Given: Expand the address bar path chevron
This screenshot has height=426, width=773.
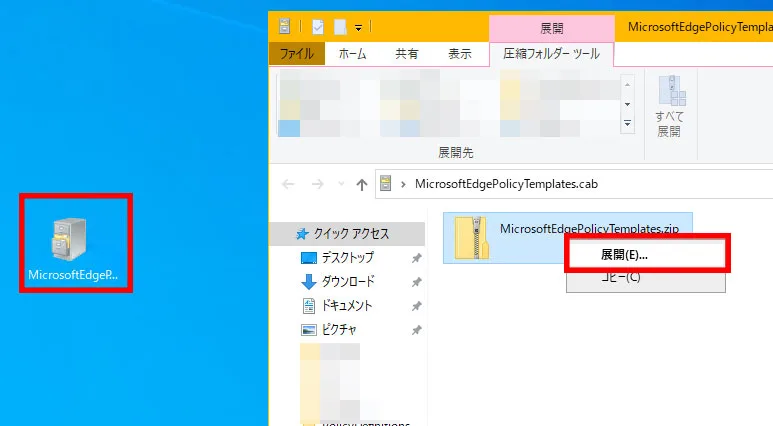Looking at the screenshot, I should tap(403, 184).
